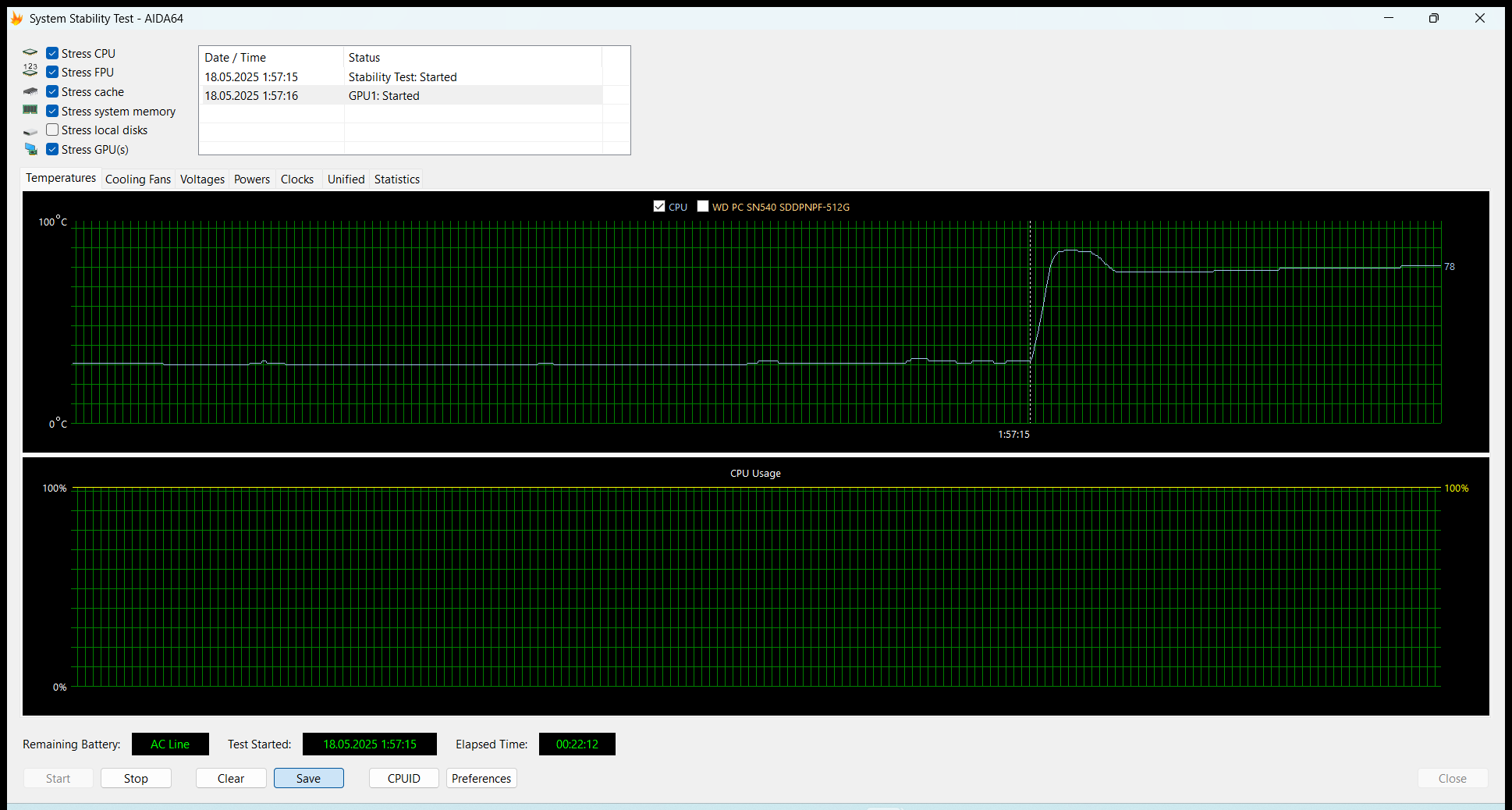
Task: Stop the running stability test
Action: click(136, 778)
